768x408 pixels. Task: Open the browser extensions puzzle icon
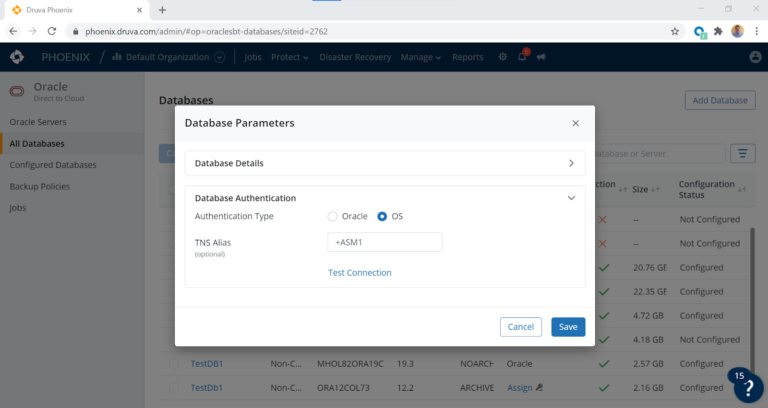[718, 31]
